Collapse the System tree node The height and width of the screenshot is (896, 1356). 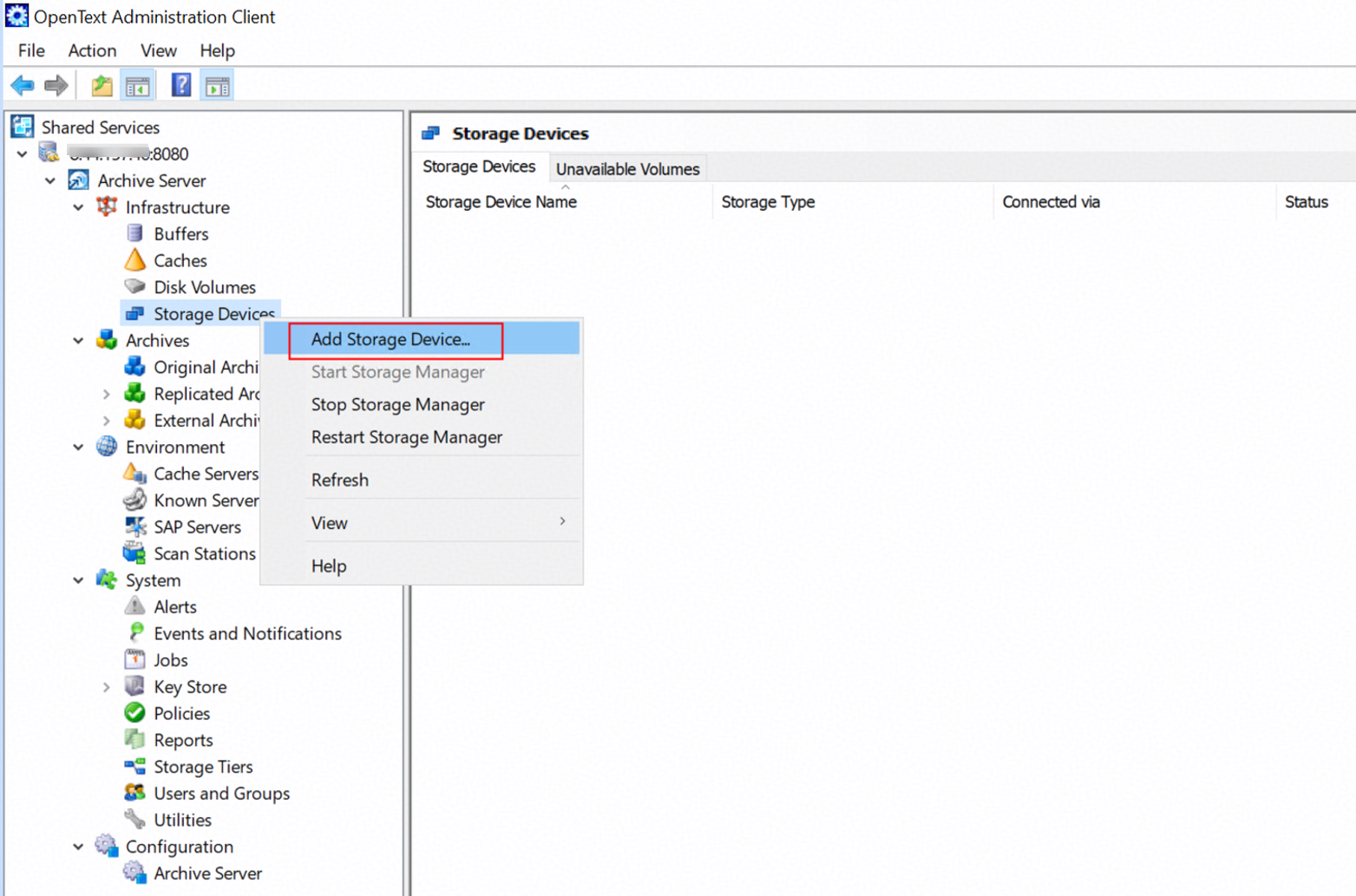[78, 580]
